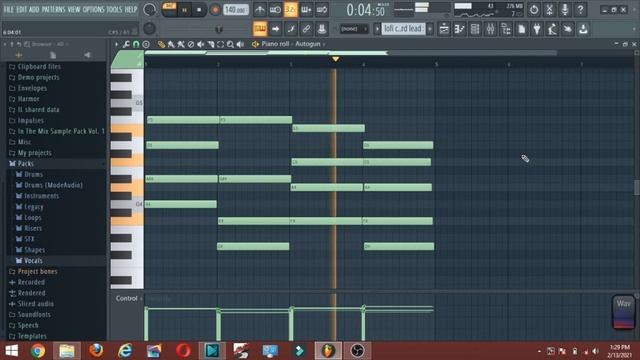Adjust the main pitch knob
This screenshot has height=360, width=640.
(x=150, y=29)
